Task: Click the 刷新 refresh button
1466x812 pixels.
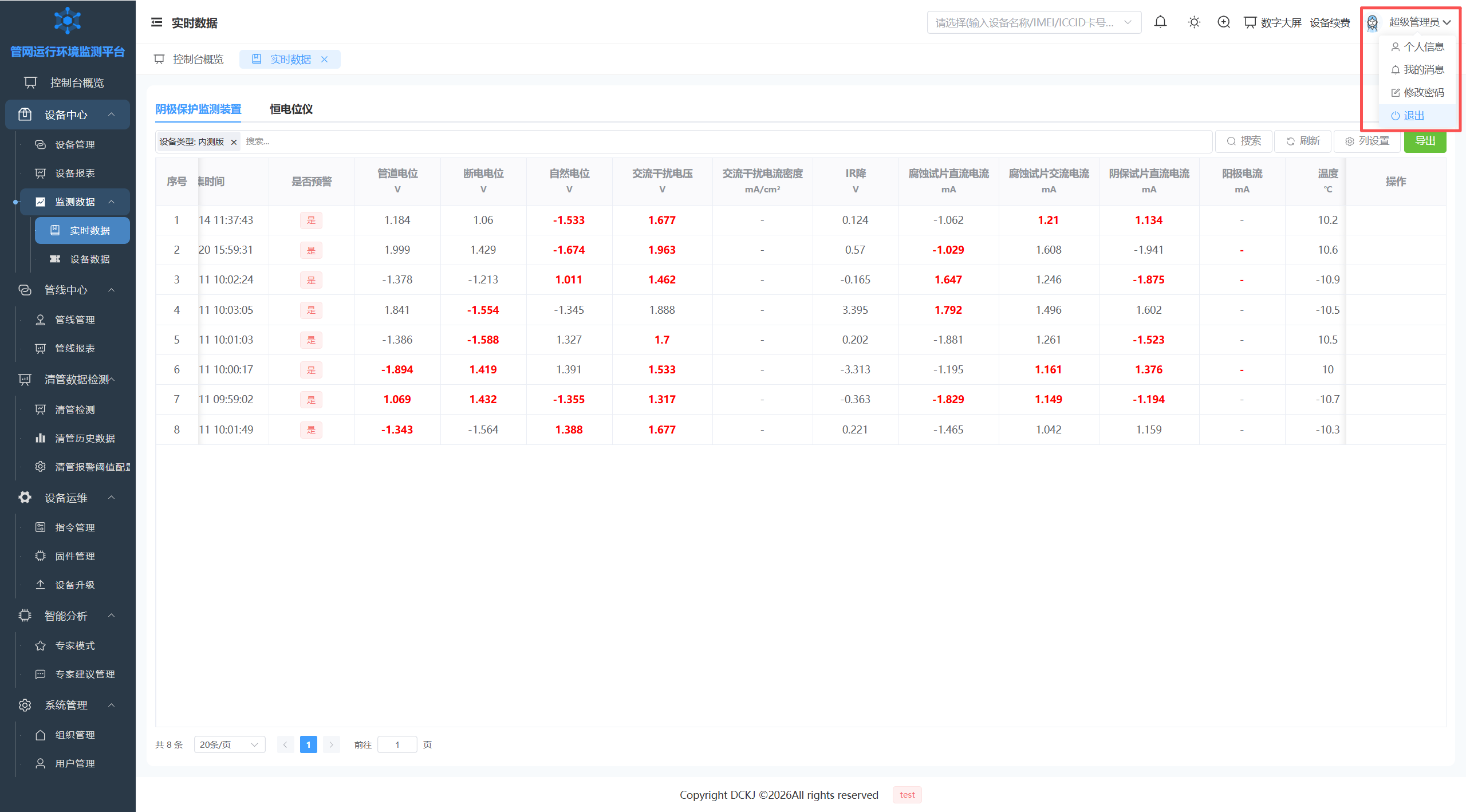Action: (1303, 141)
